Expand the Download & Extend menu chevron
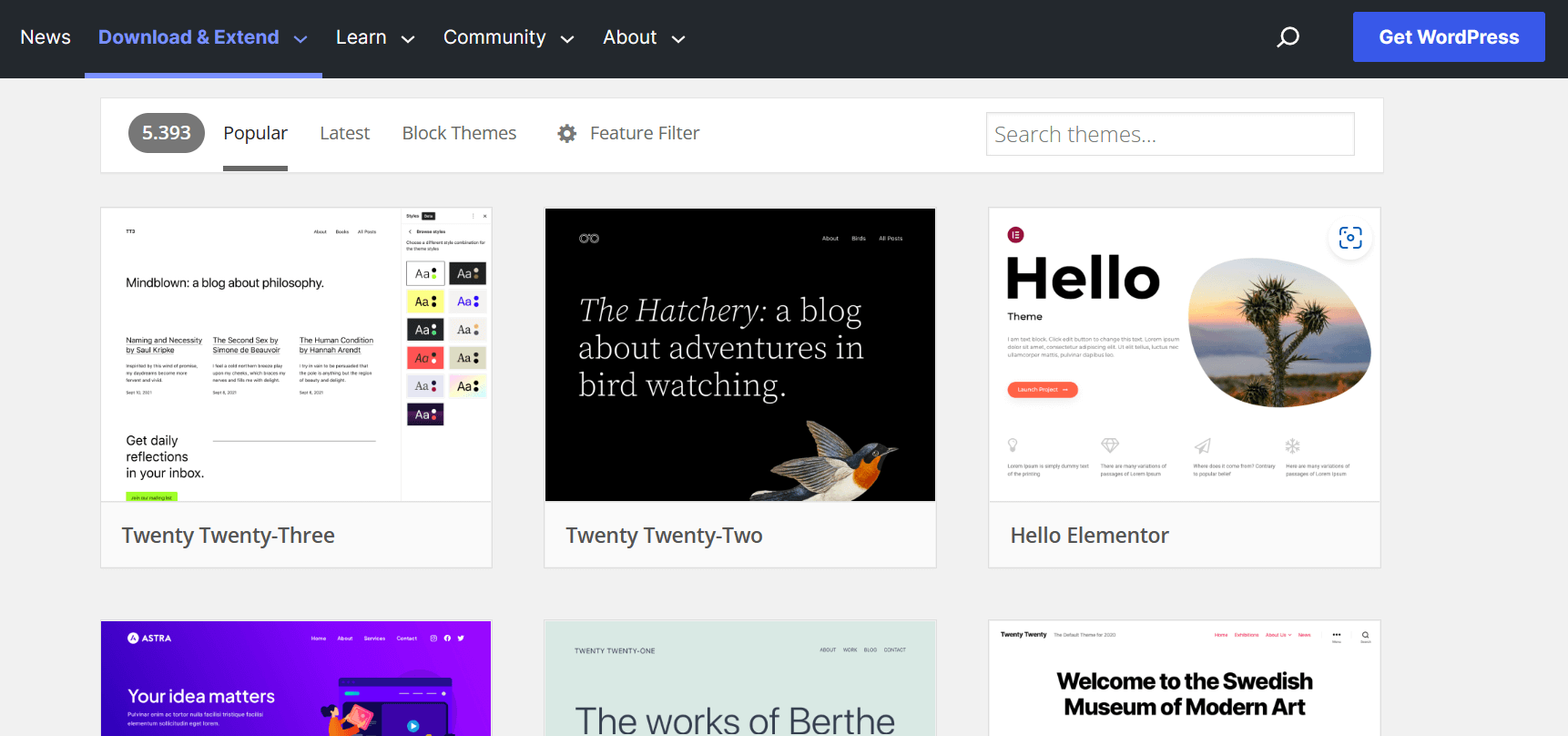The height and width of the screenshot is (736, 1568). point(300,39)
